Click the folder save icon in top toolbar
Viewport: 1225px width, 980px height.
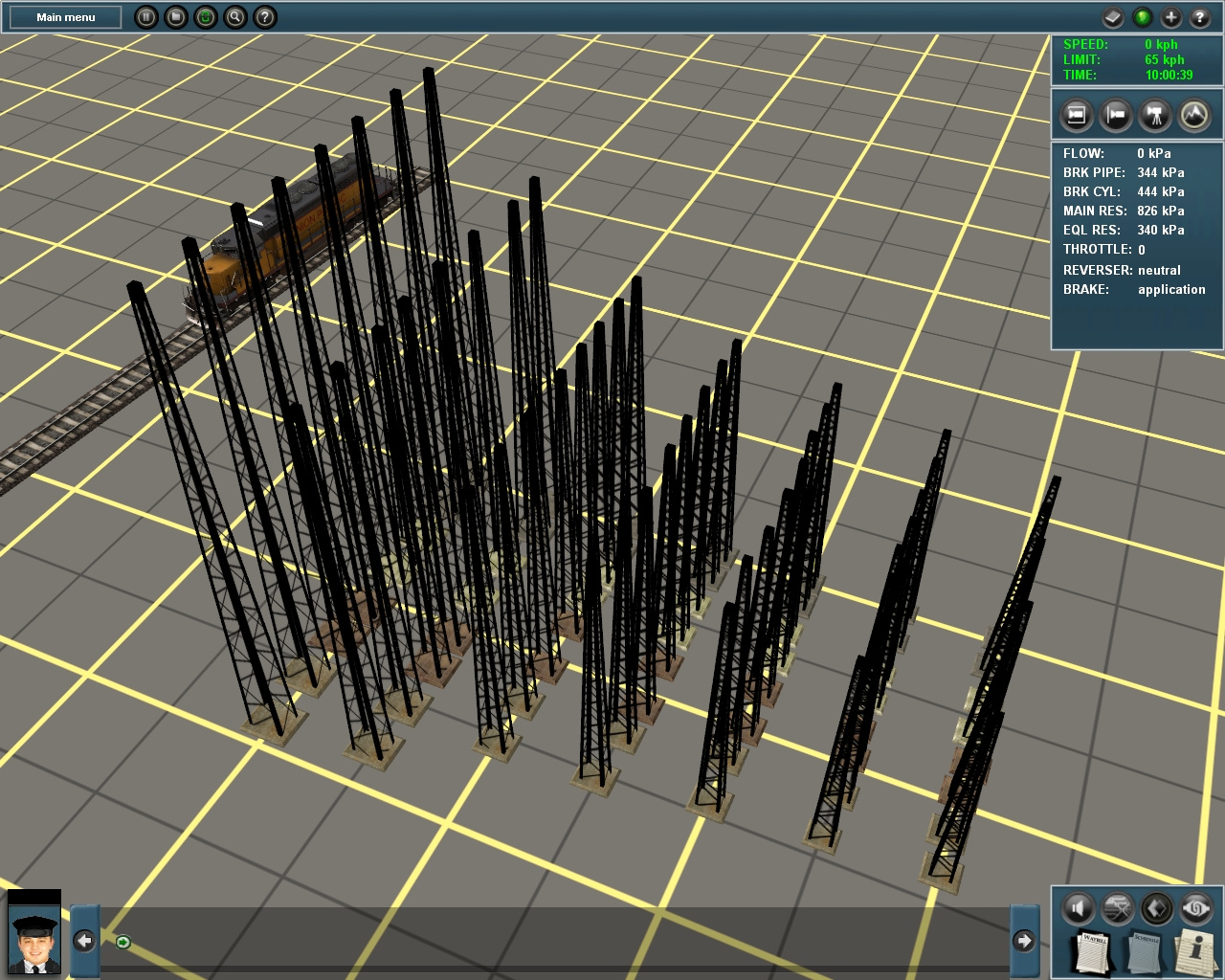(176, 17)
